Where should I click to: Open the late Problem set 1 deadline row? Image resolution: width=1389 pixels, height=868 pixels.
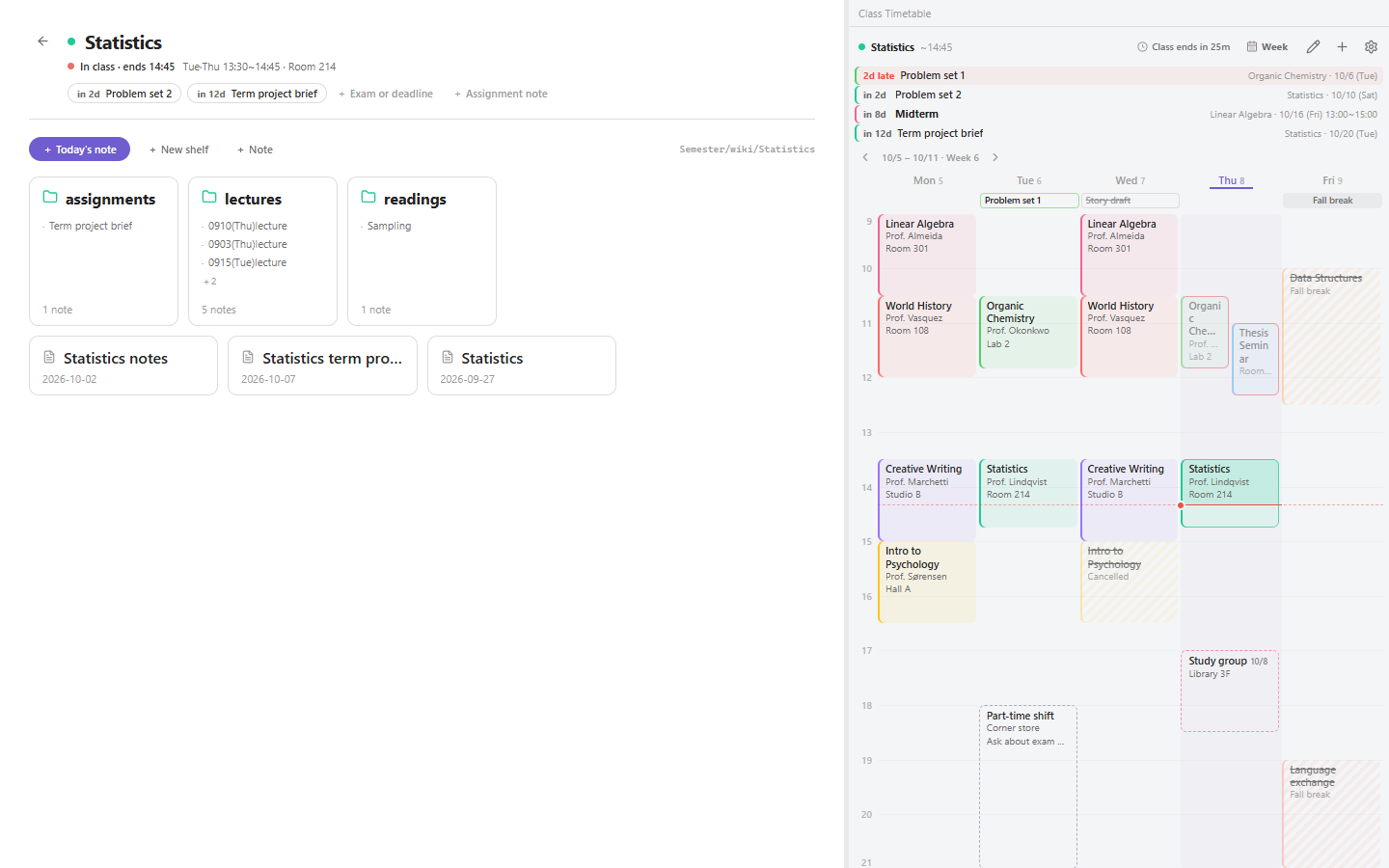(x=1119, y=75)
